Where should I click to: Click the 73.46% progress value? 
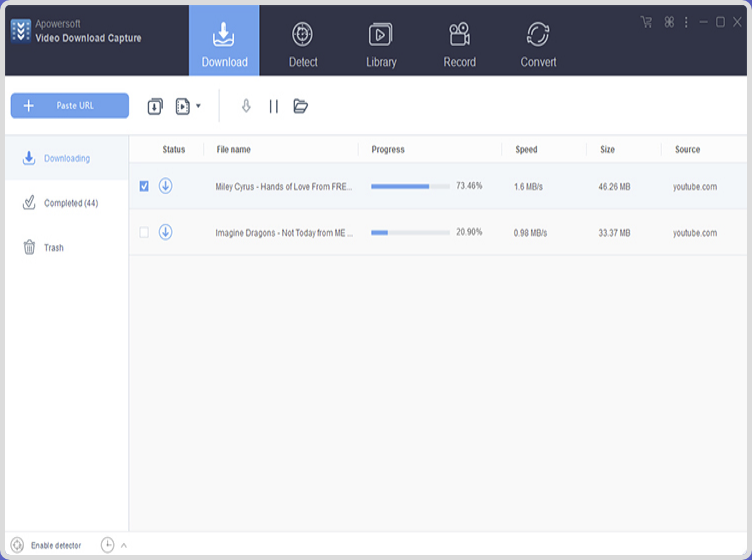469,186
